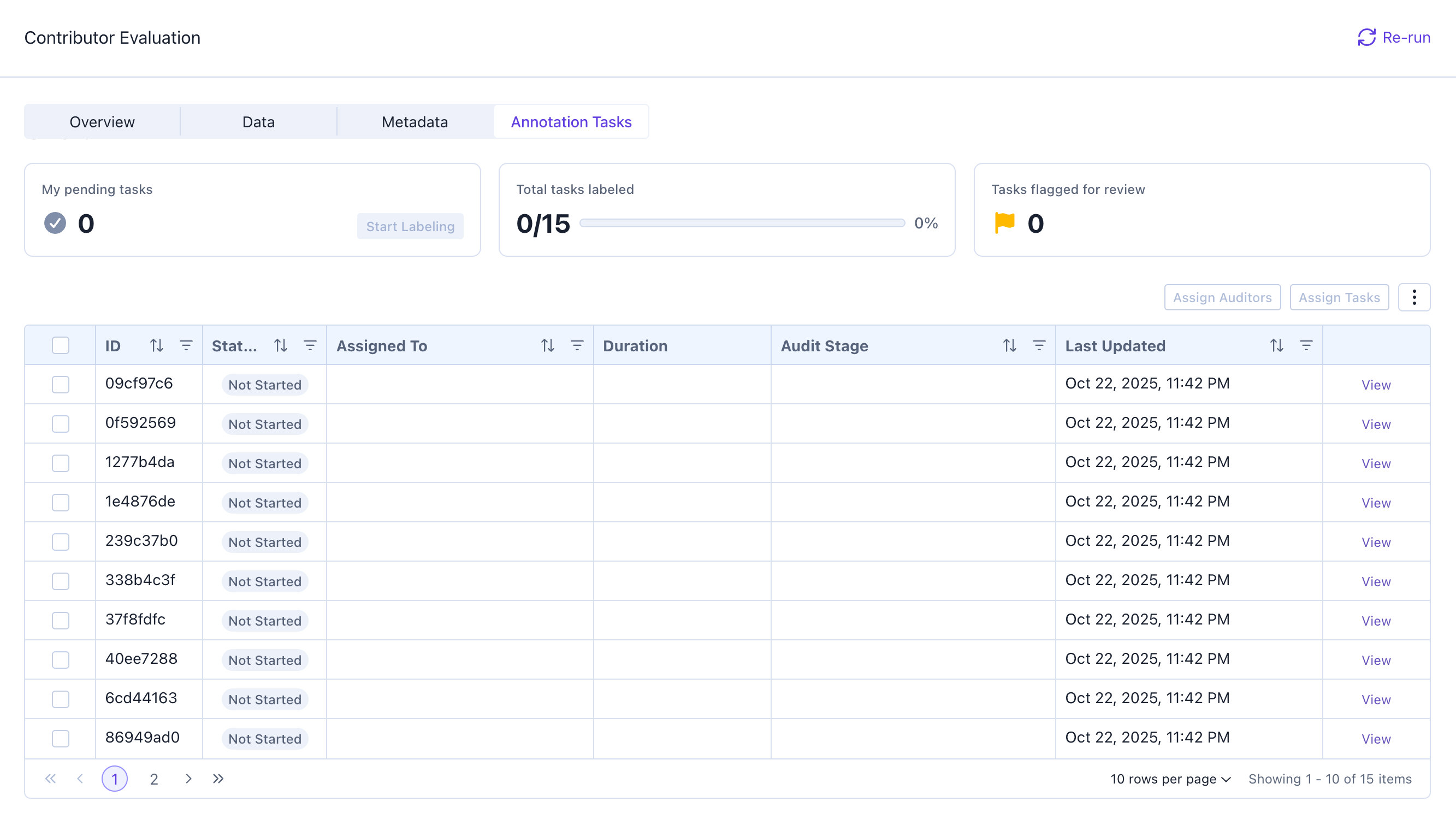This screenshot has height=813, width=1456.
Task: Switch to the Overview tab
Action: pyautogui.click(x=102, y=121)
